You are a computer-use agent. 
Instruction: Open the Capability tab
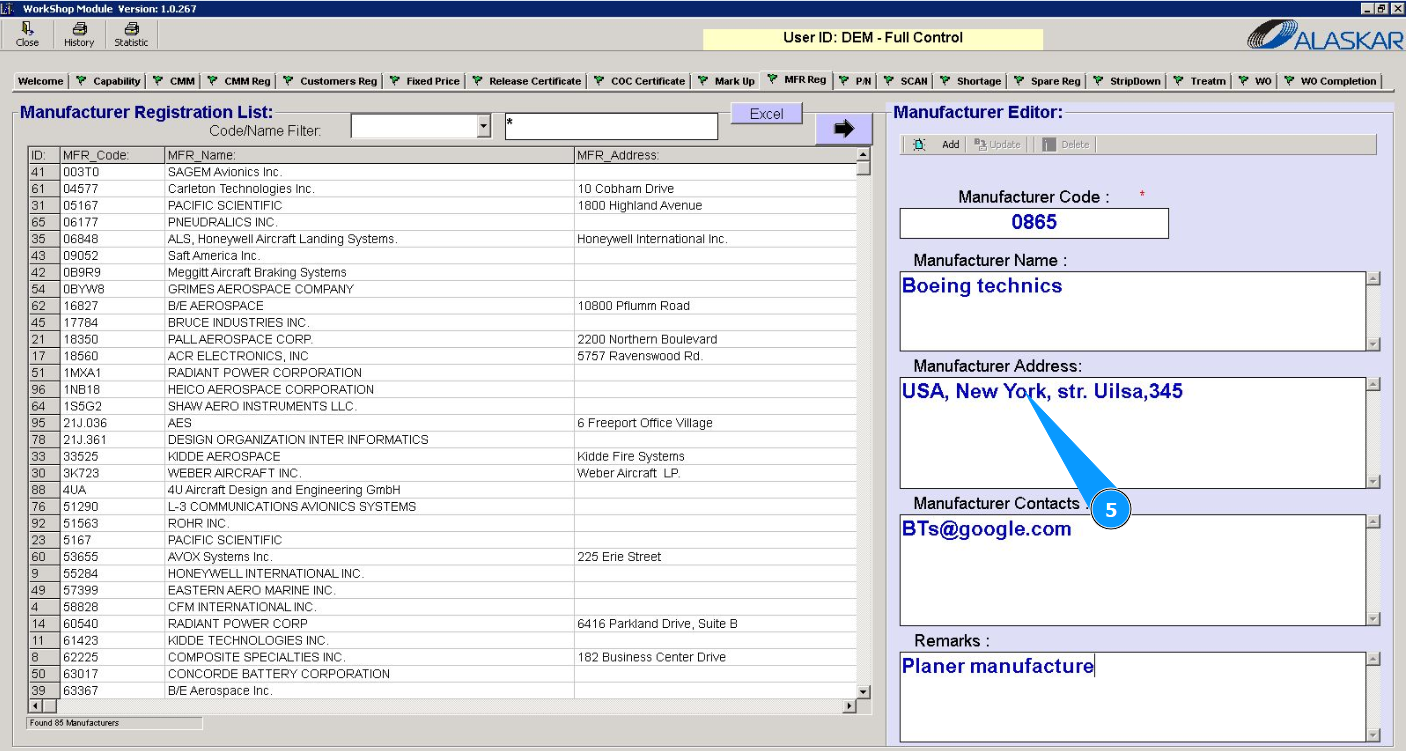point(110,81)
